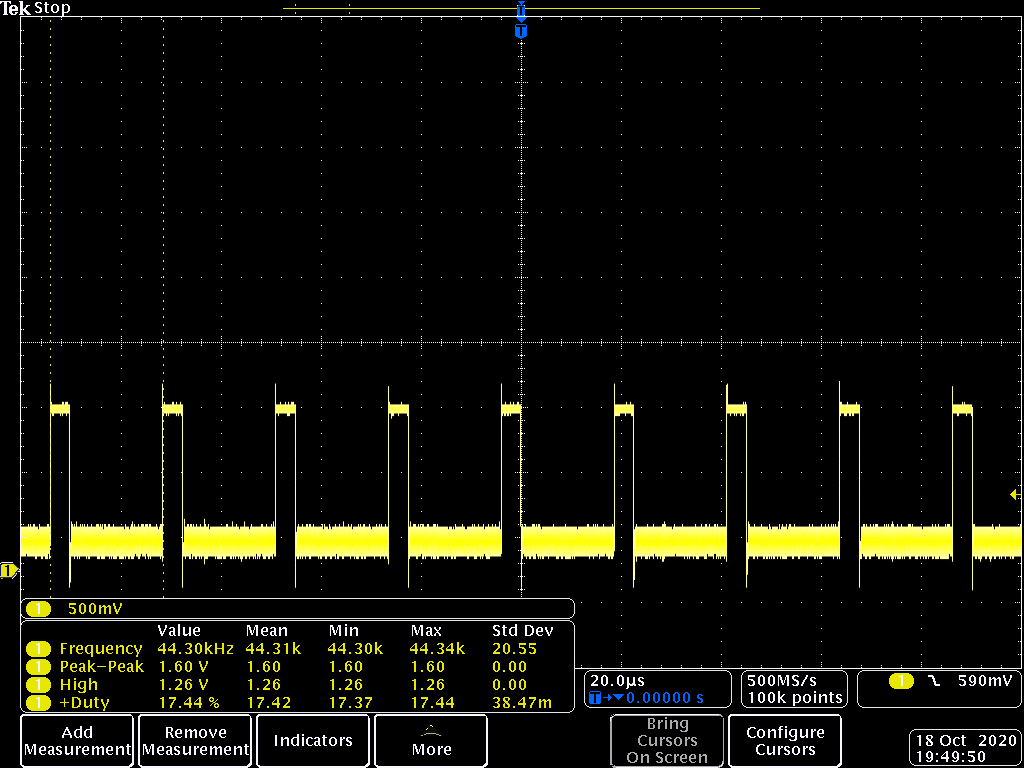The width and height of the screenshot is (1024, 768).
Task: Select the 590mV trigger level readout
Action: coord(984,681)
